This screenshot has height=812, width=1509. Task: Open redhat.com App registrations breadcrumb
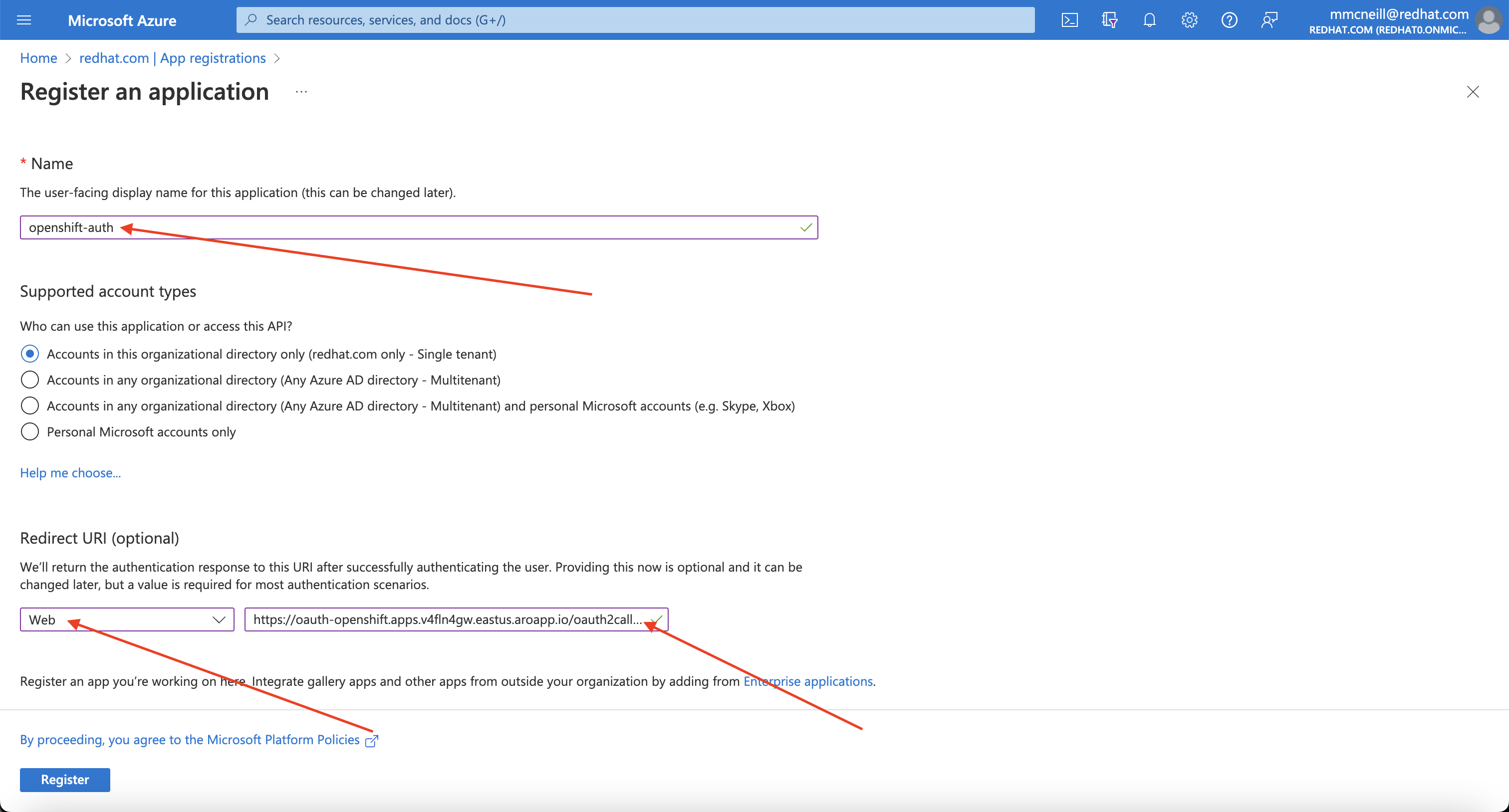pyautogui.click(x=172, y=57)
